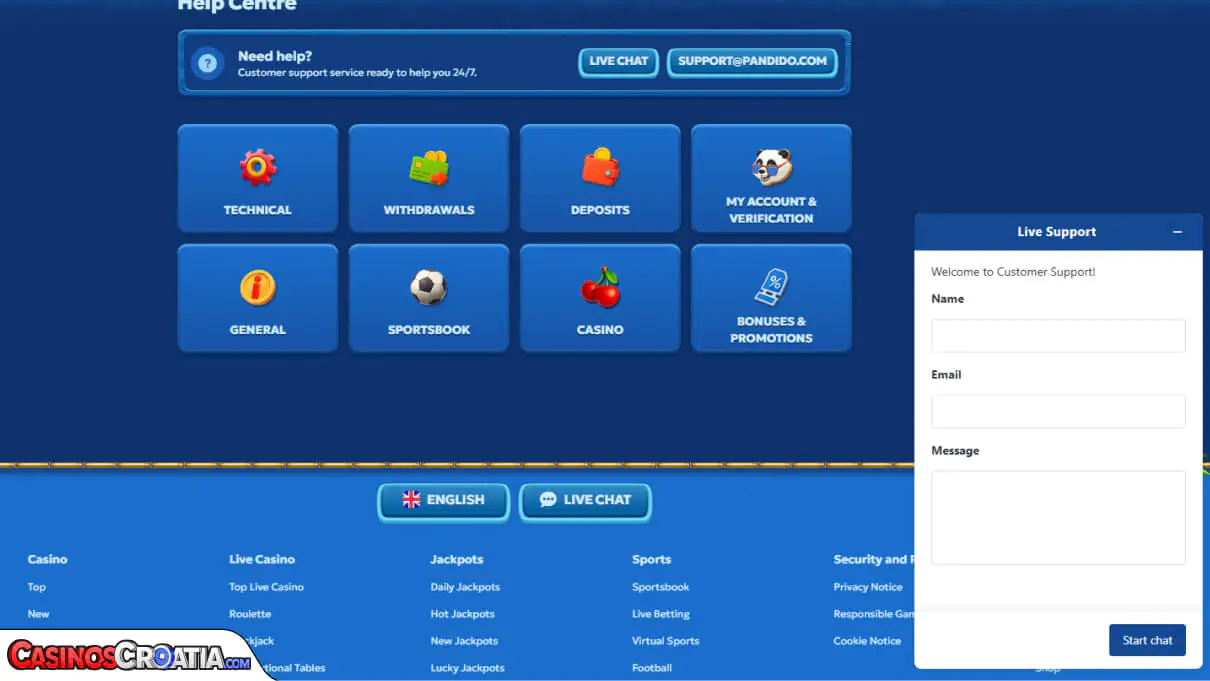Open My Account & Verification tile
The image size is (1210, 681).
click(771, 178)
